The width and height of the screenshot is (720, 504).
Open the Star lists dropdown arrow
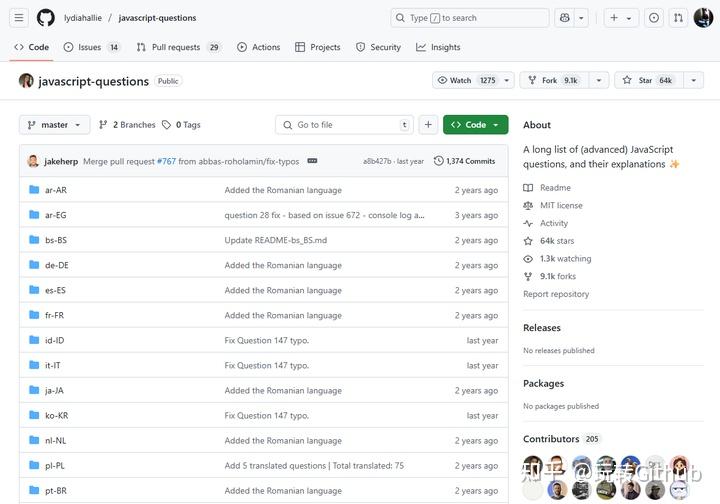(693, 80)
